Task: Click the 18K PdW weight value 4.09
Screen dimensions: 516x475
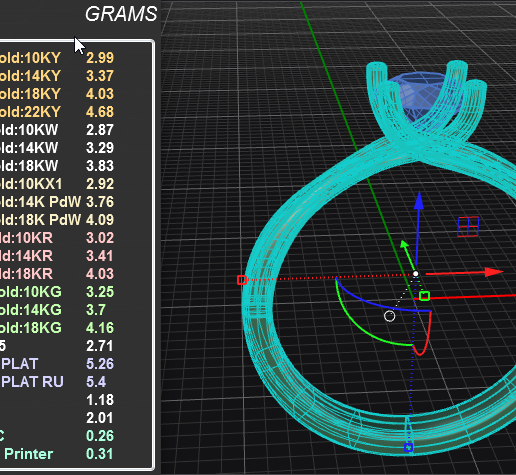Action: pyautogui.click(x=100, y=220)
